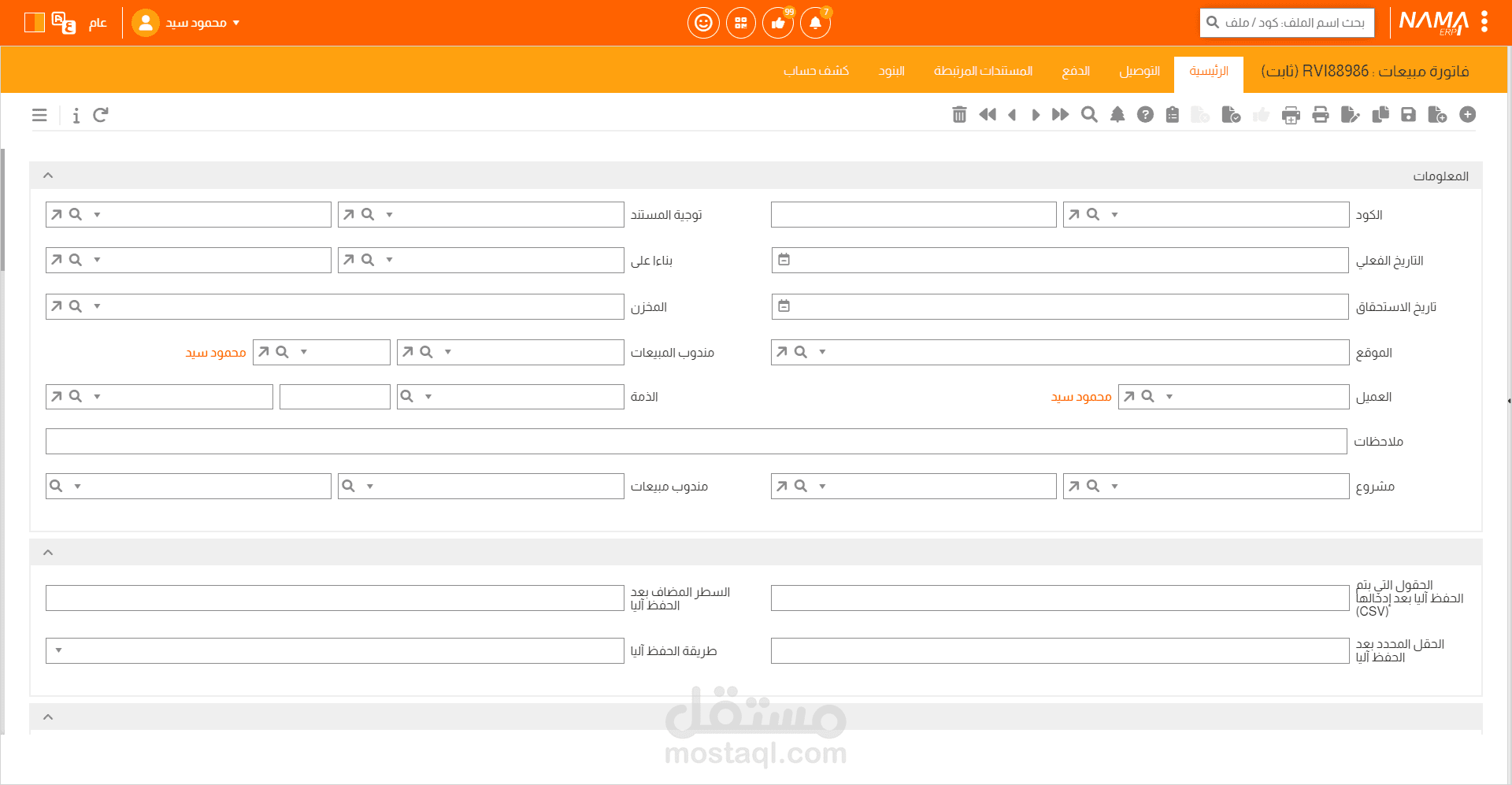Open calendar picker for تاريخ الاستحقاق

coord(784,306)
